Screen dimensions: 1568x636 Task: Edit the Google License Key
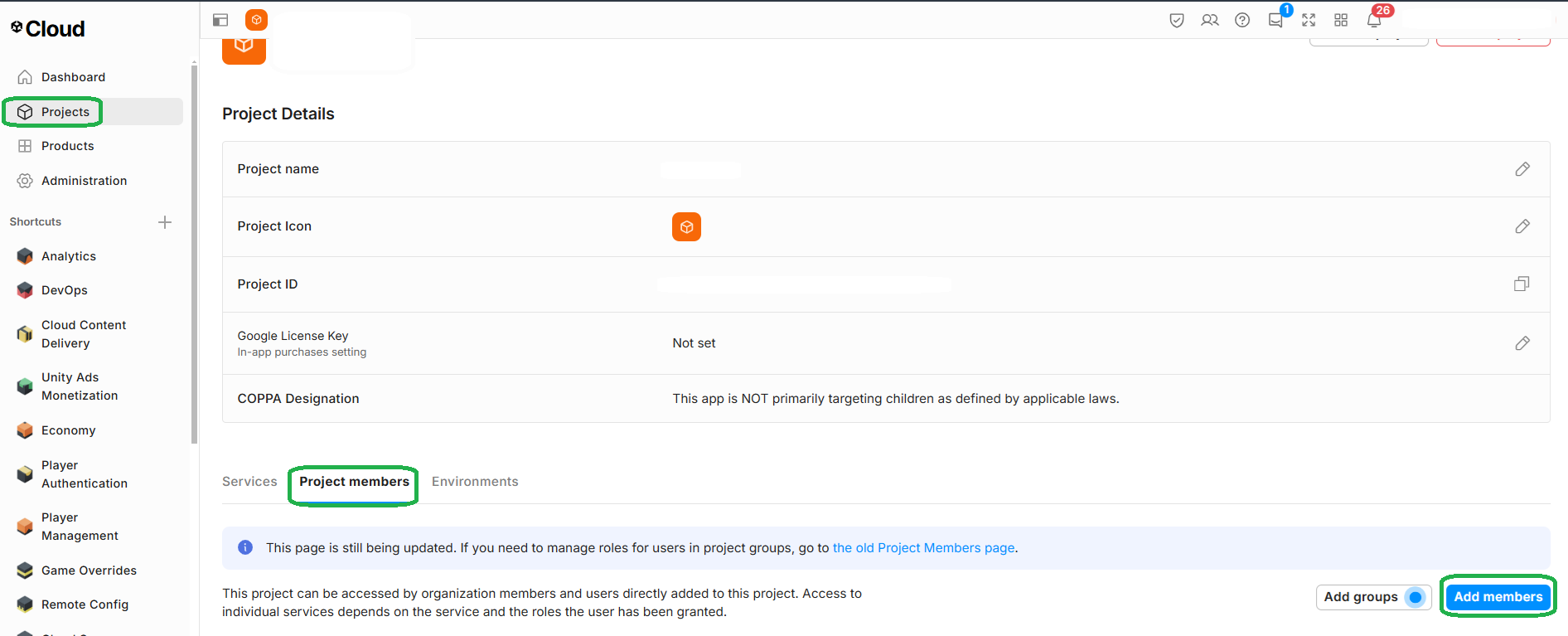pyautogui.click(x=1522, y=343)
